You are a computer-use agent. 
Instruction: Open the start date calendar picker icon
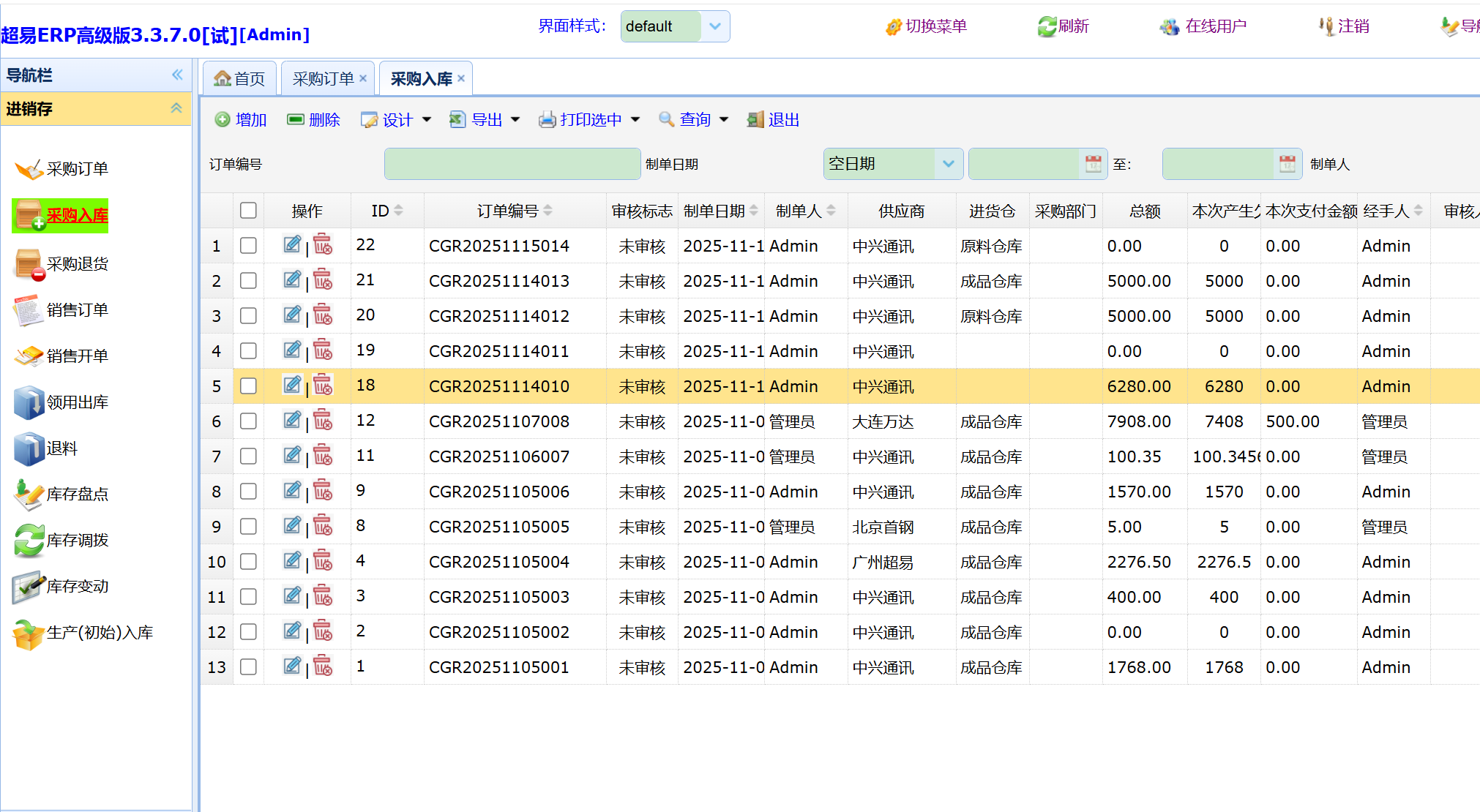point(1093,164)
